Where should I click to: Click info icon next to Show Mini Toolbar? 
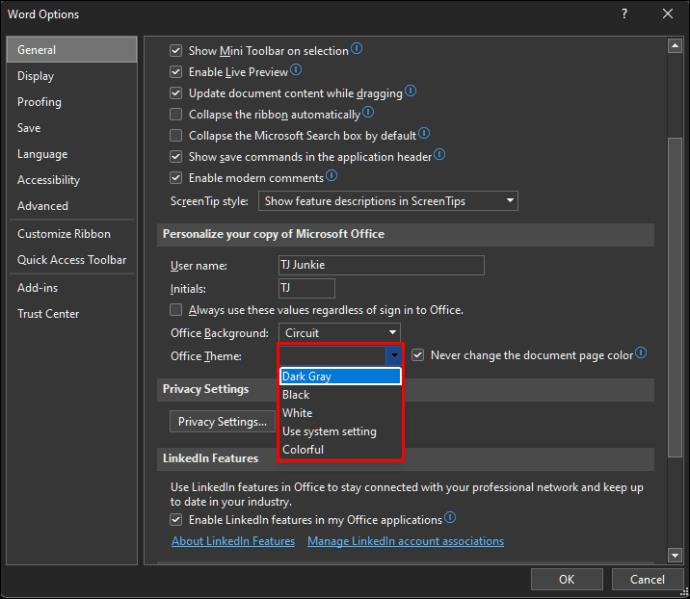[357, 48]
